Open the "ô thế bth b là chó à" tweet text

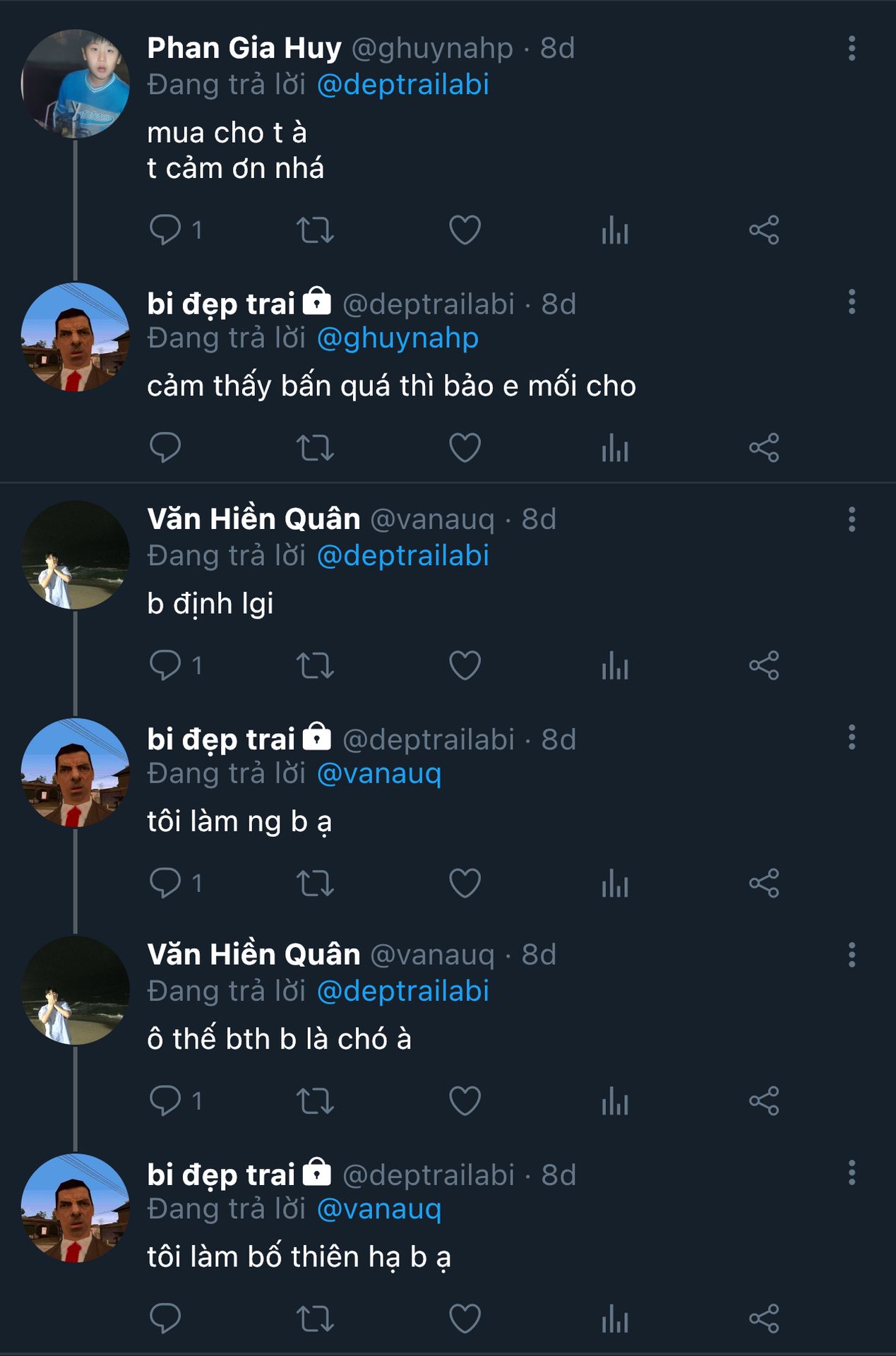[279, 1039]
